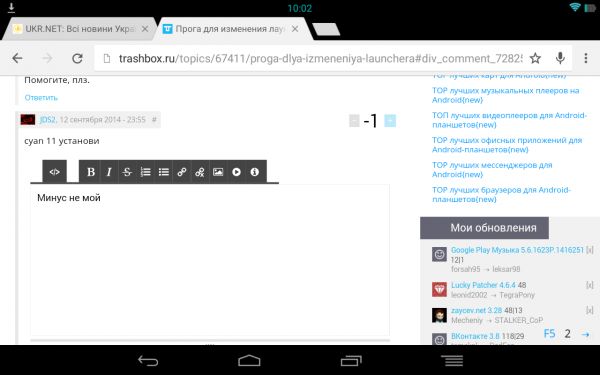Downvote JDS2's comment with minus button
This screenshot has height=375, width=600.
(x=354, y=121)
